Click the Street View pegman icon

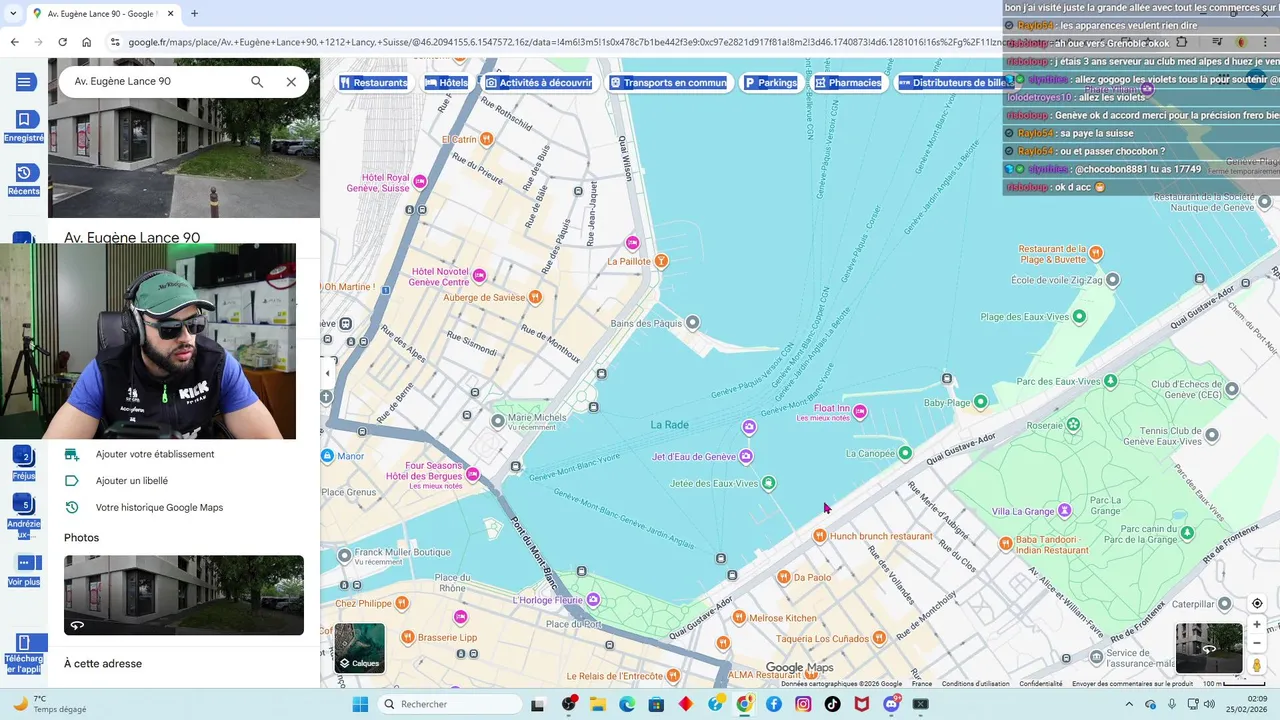click(x=1257, y=665)
